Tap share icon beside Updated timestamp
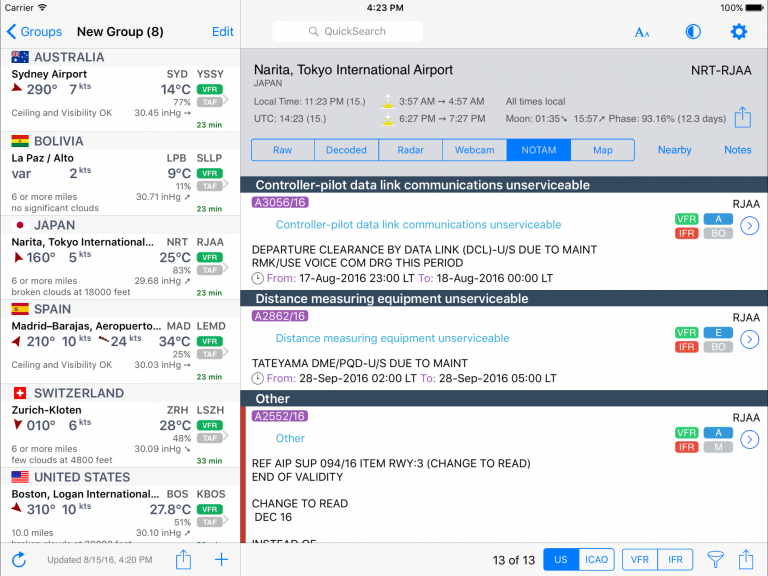 click(x=183, y=559)
